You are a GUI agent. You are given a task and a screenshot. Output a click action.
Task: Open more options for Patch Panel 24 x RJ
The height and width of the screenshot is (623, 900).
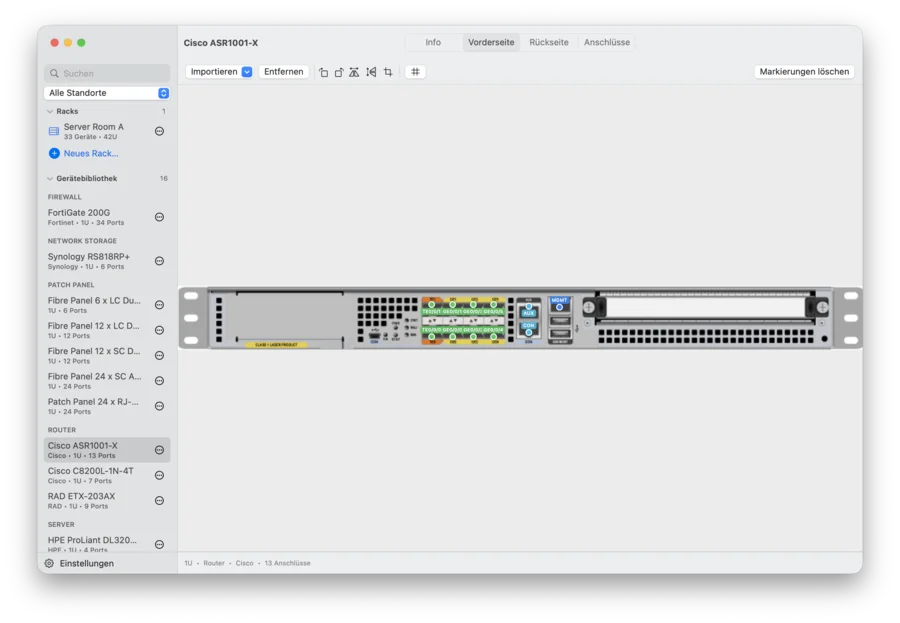click(160, 407)
